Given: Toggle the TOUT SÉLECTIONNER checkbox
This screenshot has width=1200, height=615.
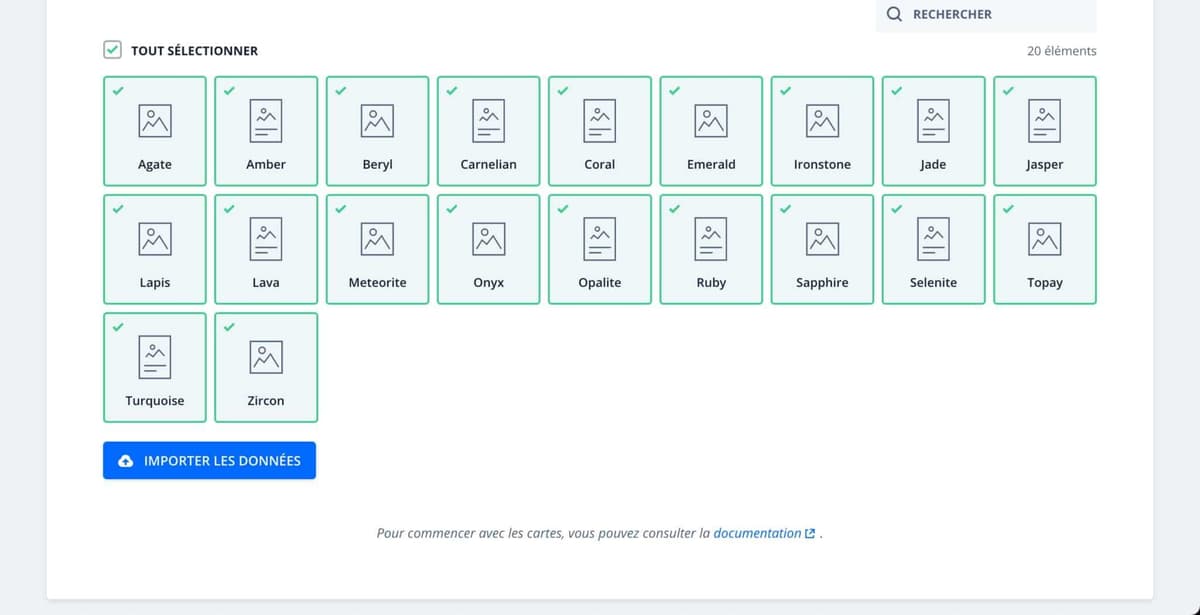Looking at the screenshot, I should point(110,49).
